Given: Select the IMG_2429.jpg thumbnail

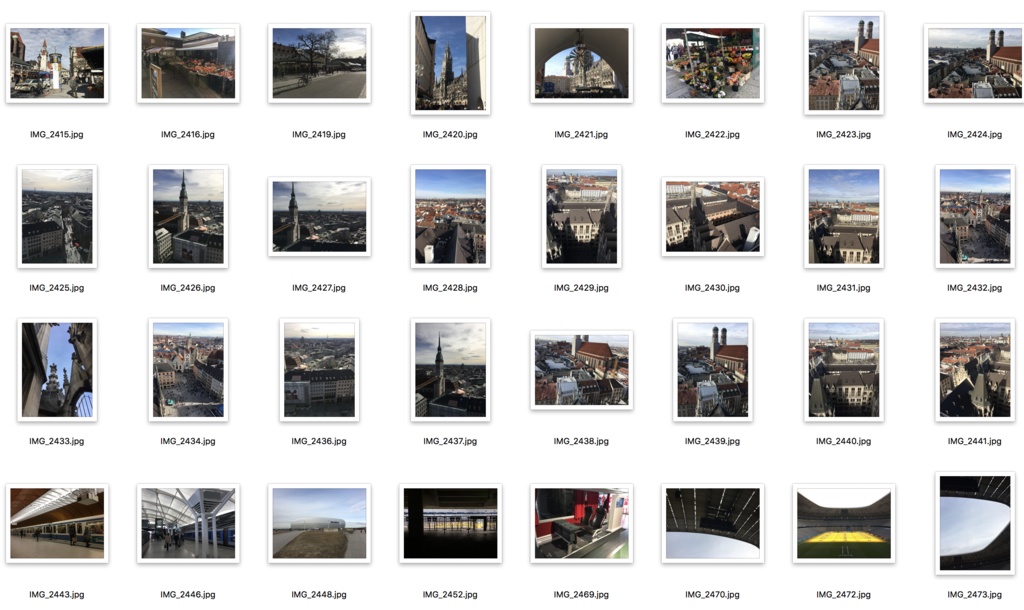Looking at the screenshot, I should tap(582, 216).
